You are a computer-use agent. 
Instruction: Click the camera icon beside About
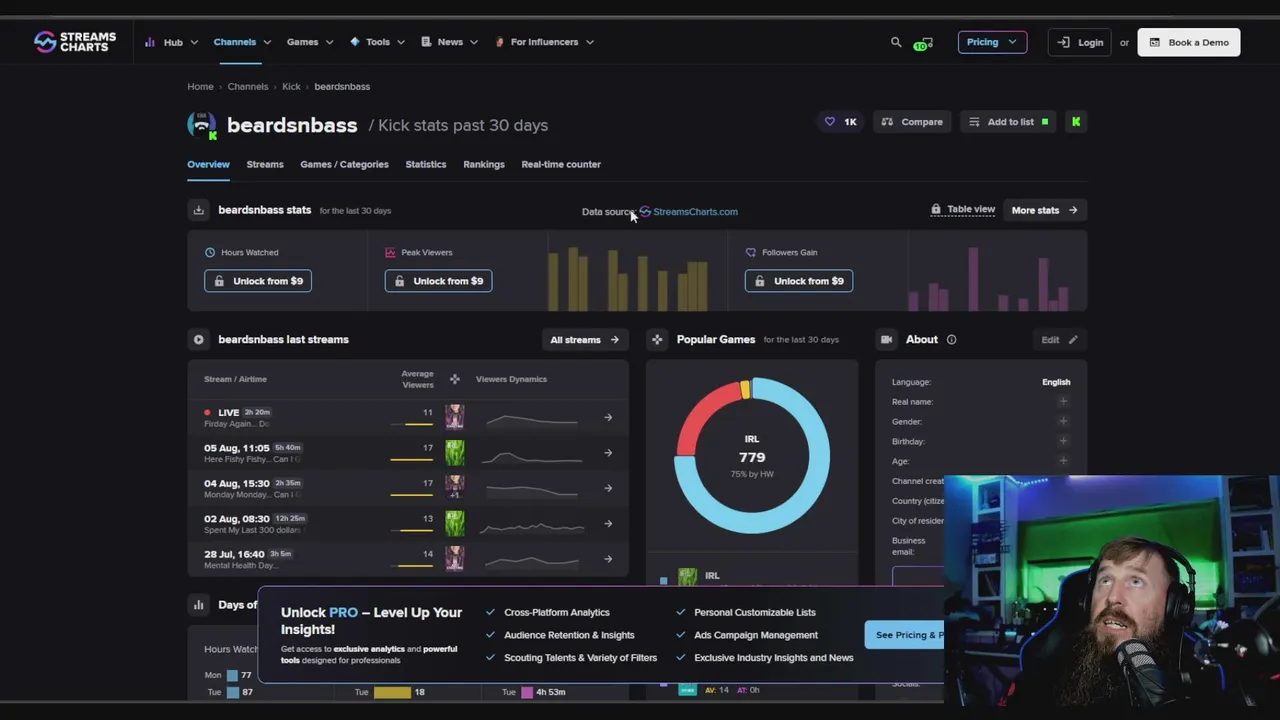click(886, 340)
